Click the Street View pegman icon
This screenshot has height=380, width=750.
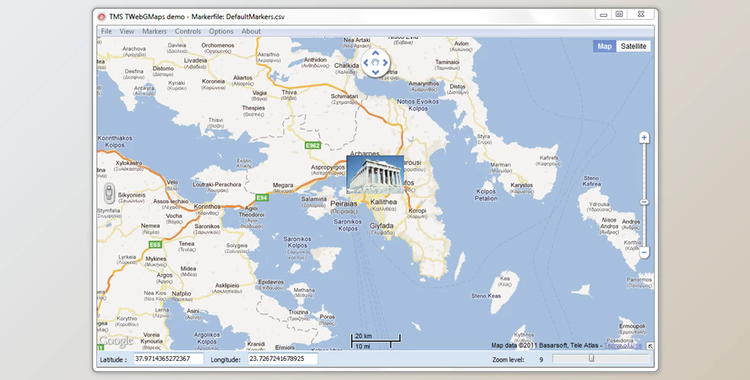pyautogui.click(x=109, y=193)
